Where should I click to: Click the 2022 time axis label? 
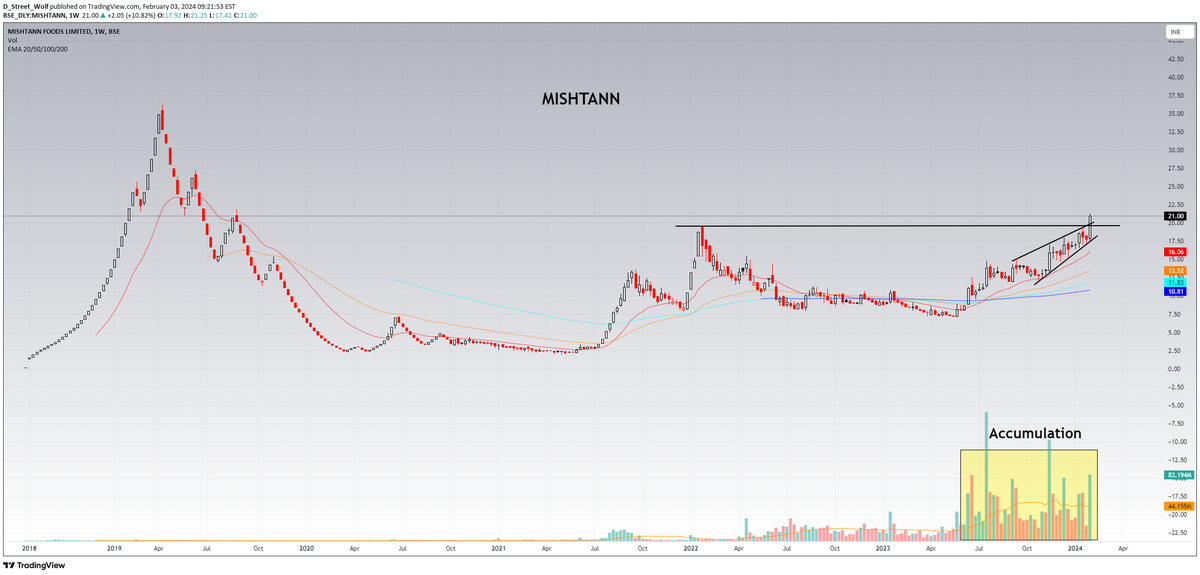click(x=691, y=549)
